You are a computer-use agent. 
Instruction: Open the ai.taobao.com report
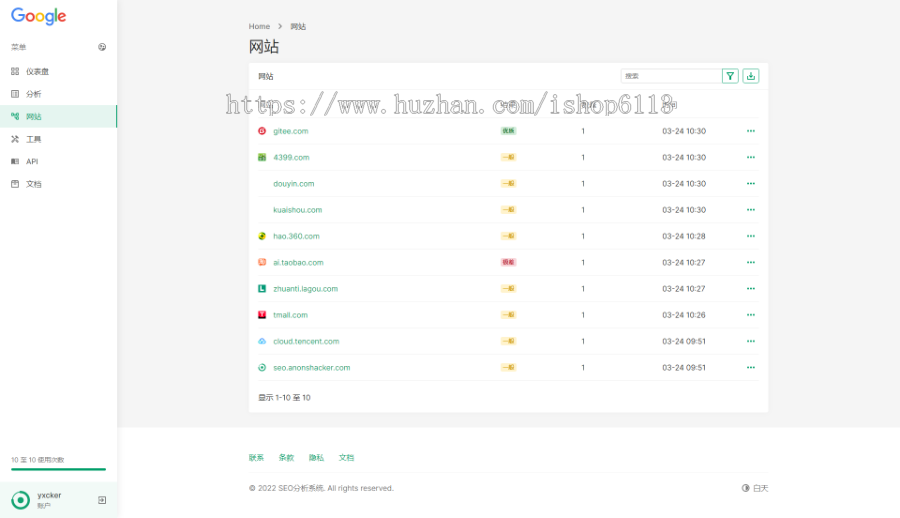298,262
